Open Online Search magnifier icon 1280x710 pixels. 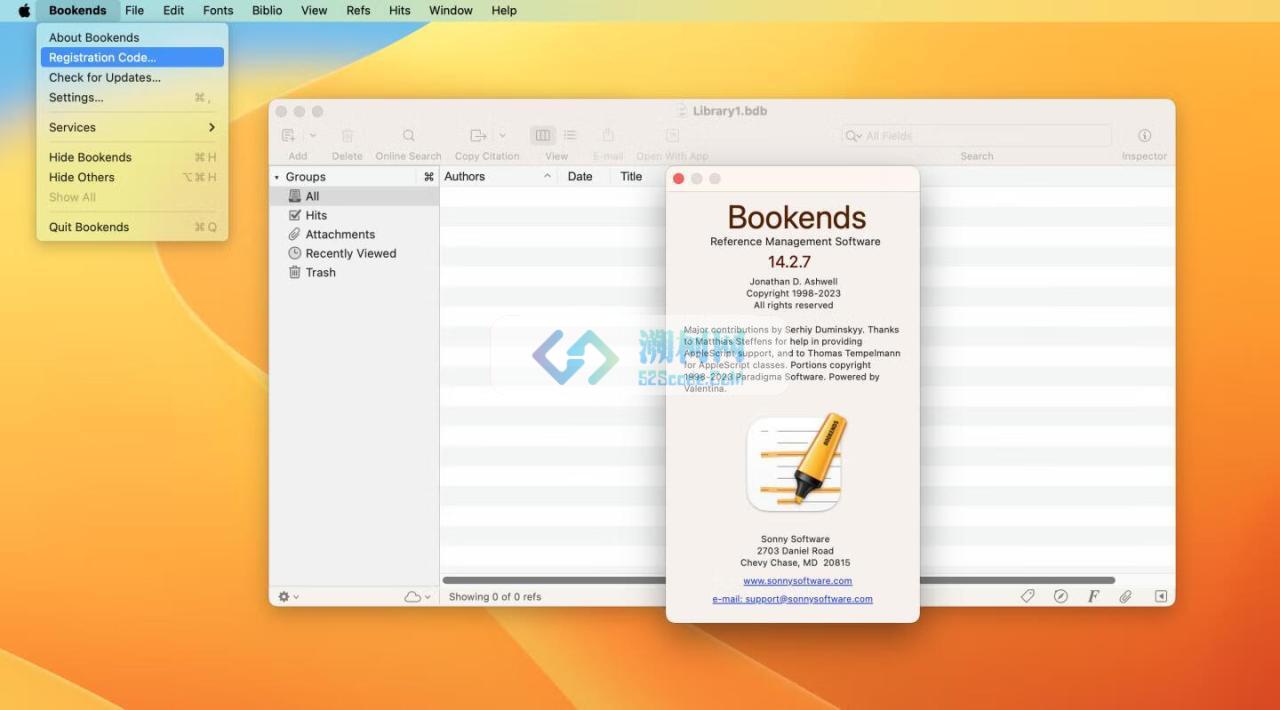pyautogui.click(x=408, y=135)
